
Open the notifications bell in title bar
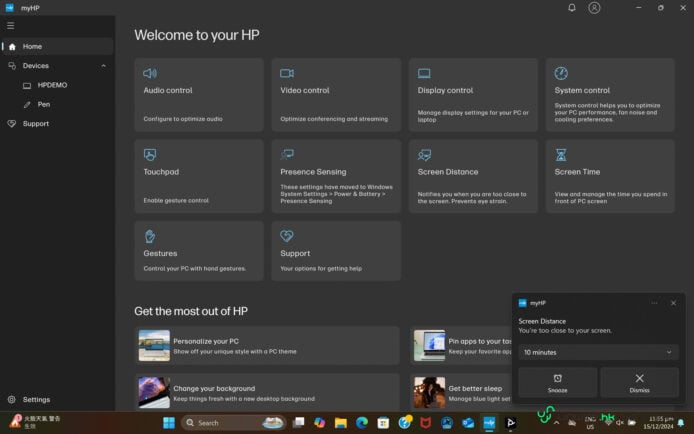click(572, 8)
